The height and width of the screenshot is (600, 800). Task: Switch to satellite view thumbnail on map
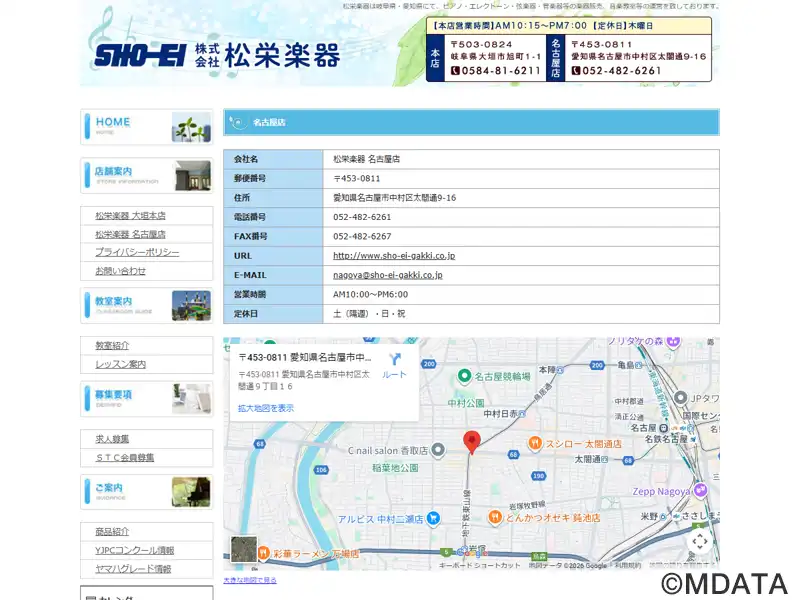(x=244, y=549)
